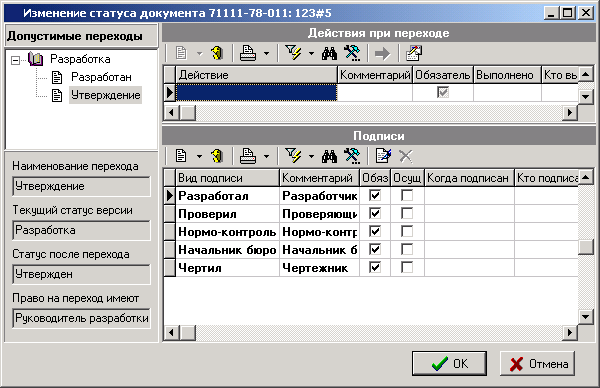Click new document icon in signatures toolbar

(x=181, y=156)
